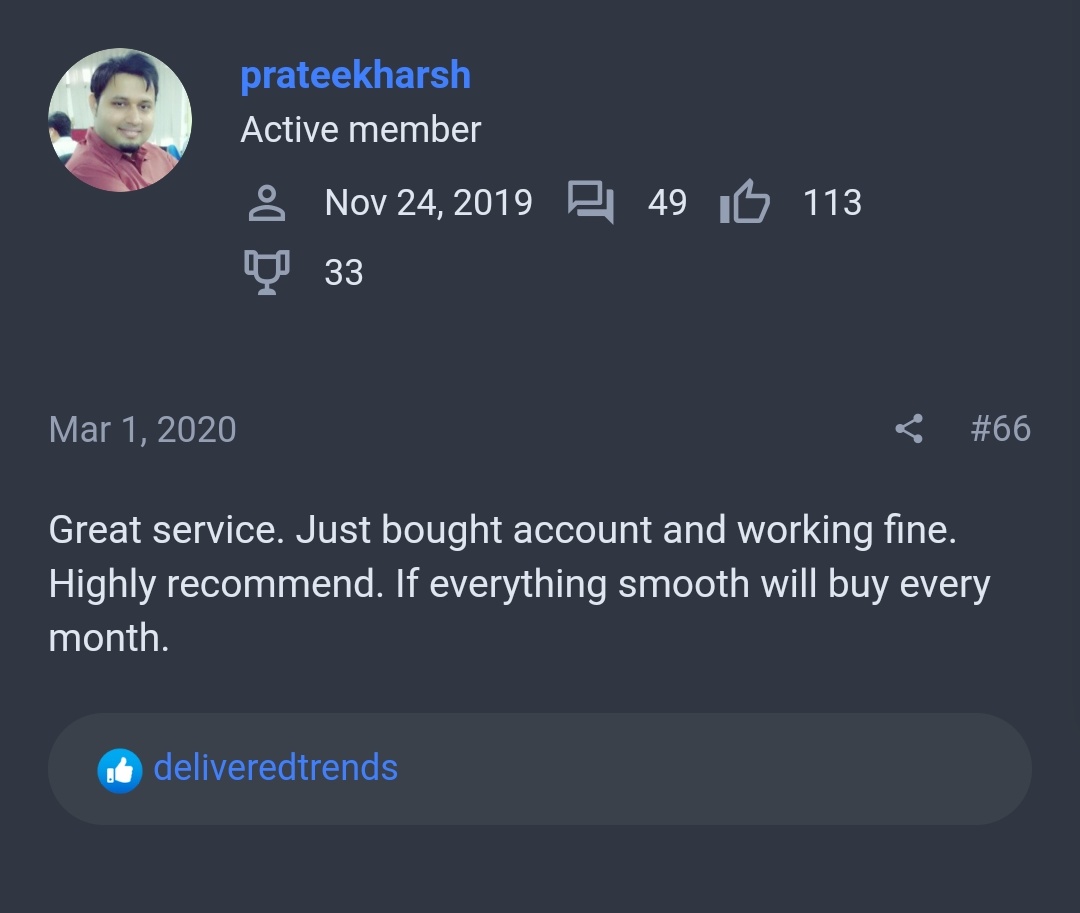Click the trophy points value 33

point(344,273)
